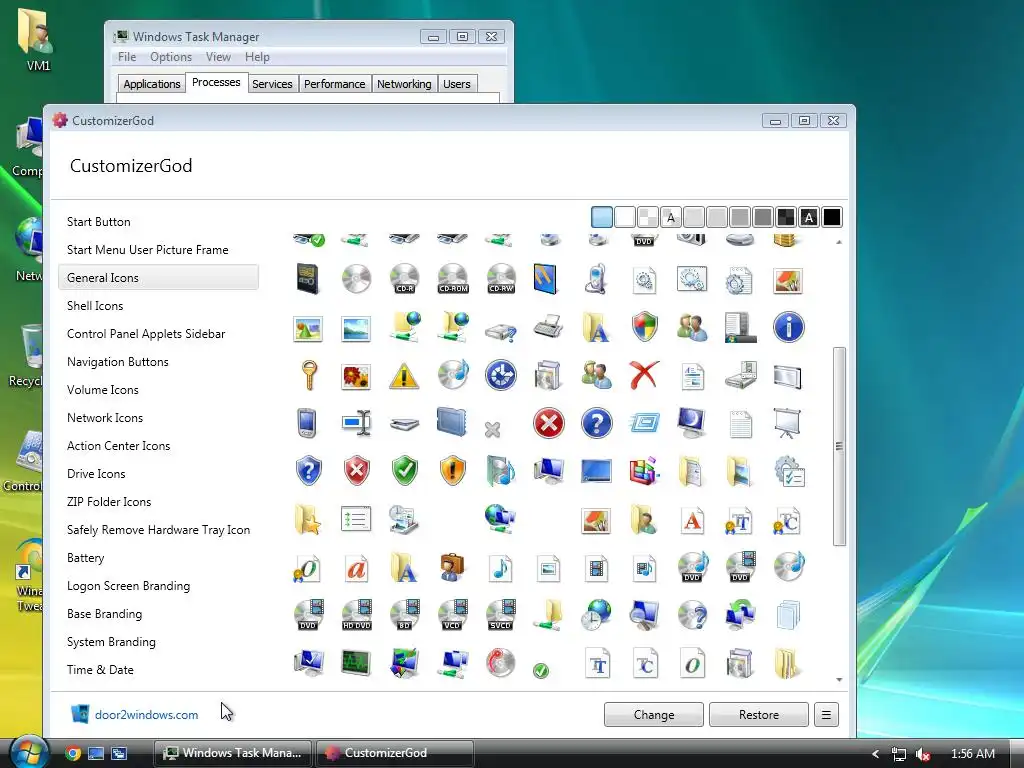This screenshot has height=768, width=1024.
Task: Open the Action Center Icons category
Action: tap(118, 446)
